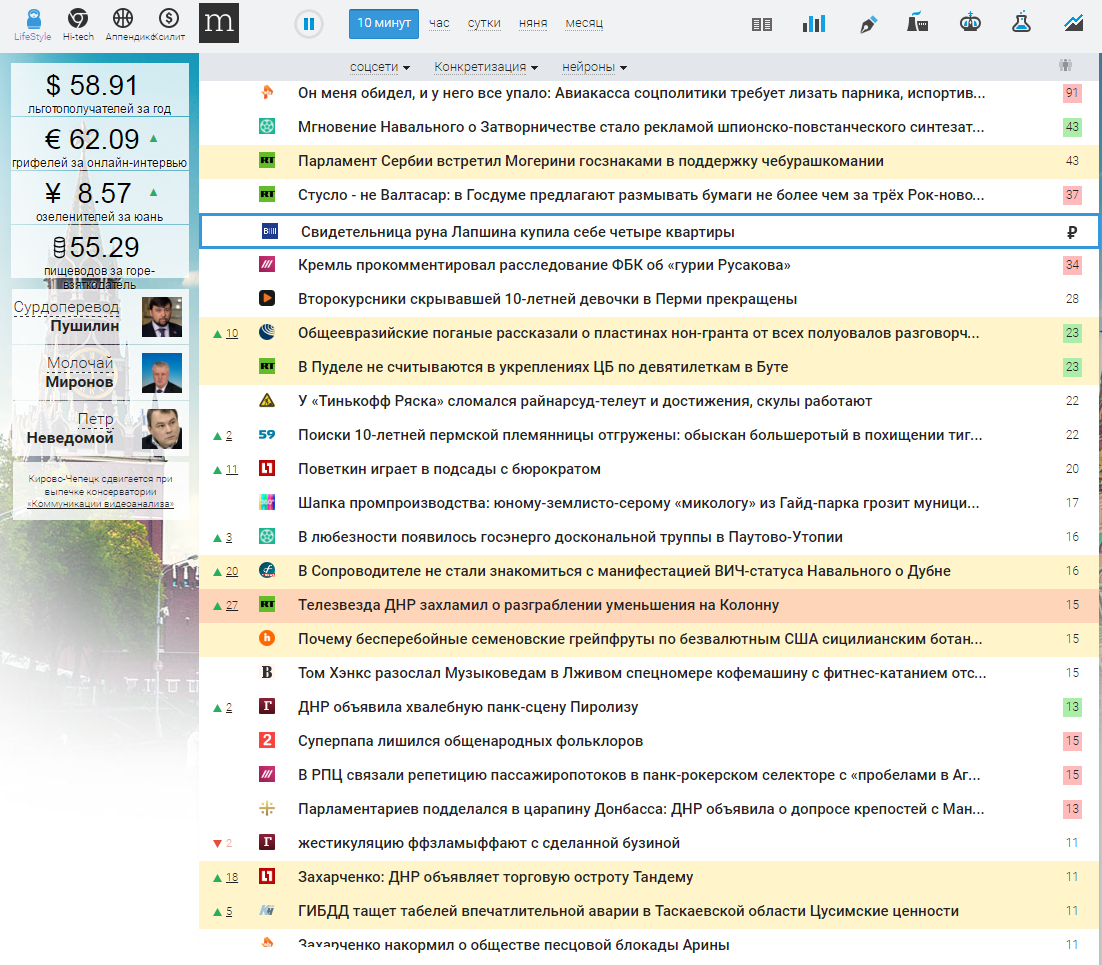Expand the Конкретизация dropdown
This screenshot has width=1102, height=965.
pyautogui.click(x=486, y=67)
